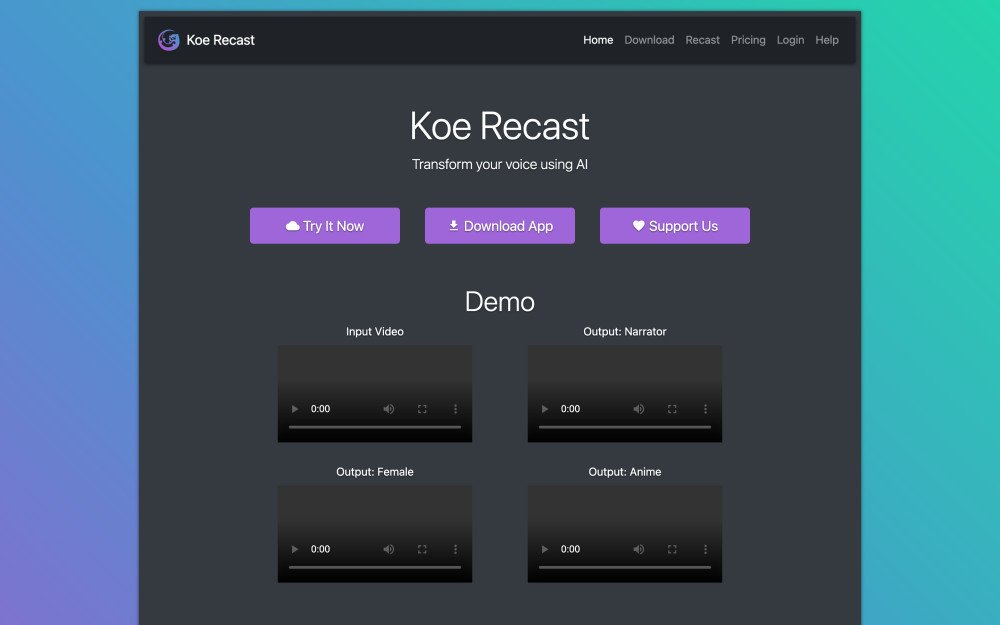1000x625 pixels.
Task: Play the Input Video
Action: [295, 408]
